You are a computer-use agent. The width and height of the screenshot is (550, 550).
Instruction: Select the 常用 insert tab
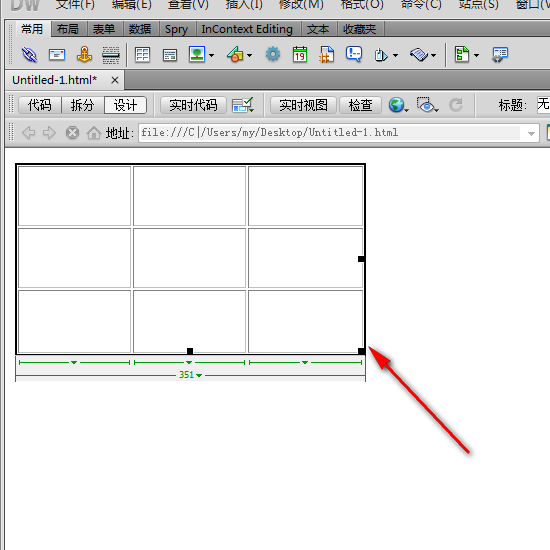32,29
